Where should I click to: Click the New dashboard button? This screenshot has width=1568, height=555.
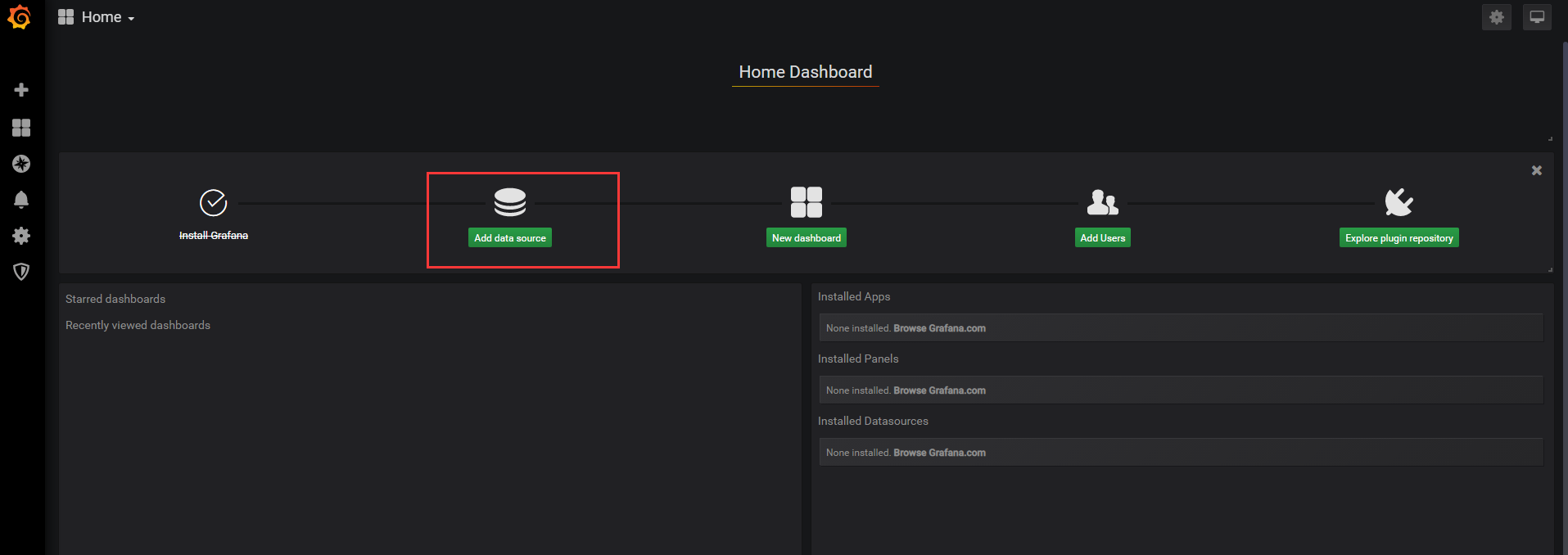coord(807,238)
